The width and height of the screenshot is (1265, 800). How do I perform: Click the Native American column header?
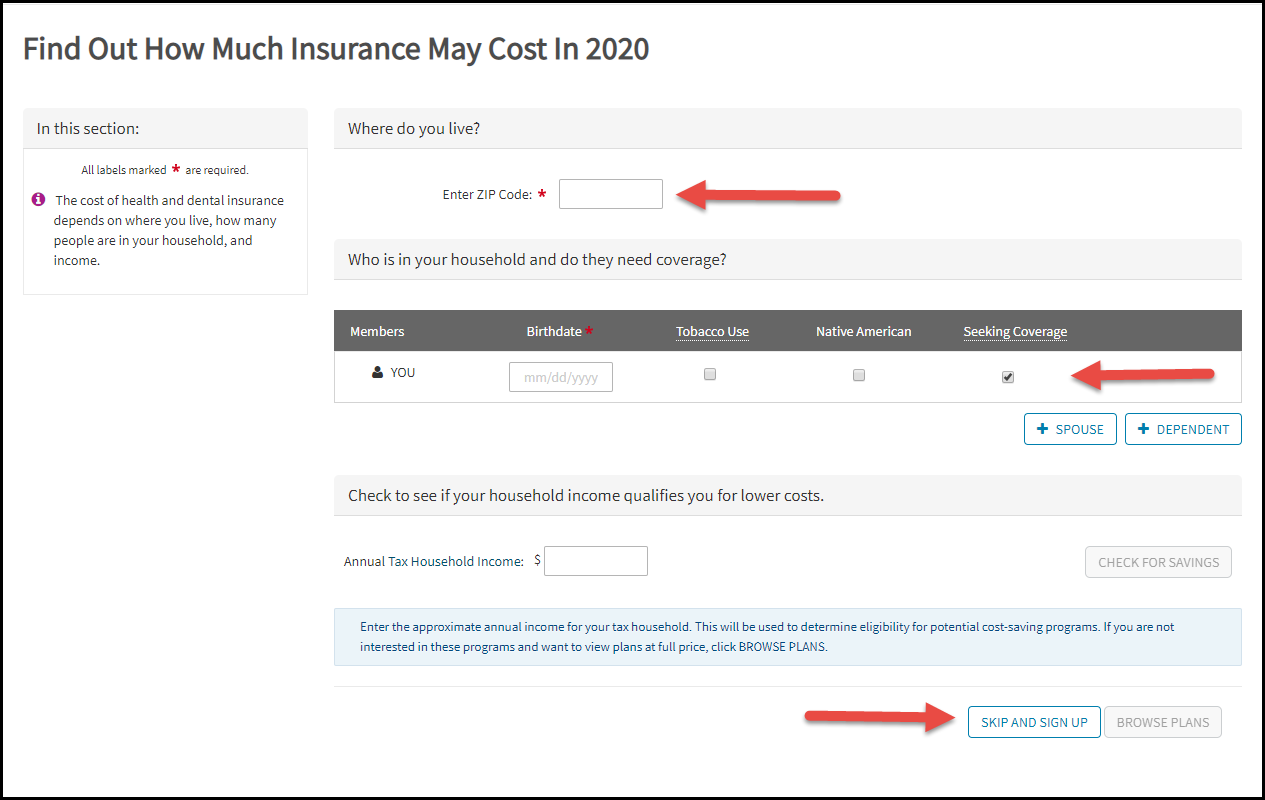864,331
